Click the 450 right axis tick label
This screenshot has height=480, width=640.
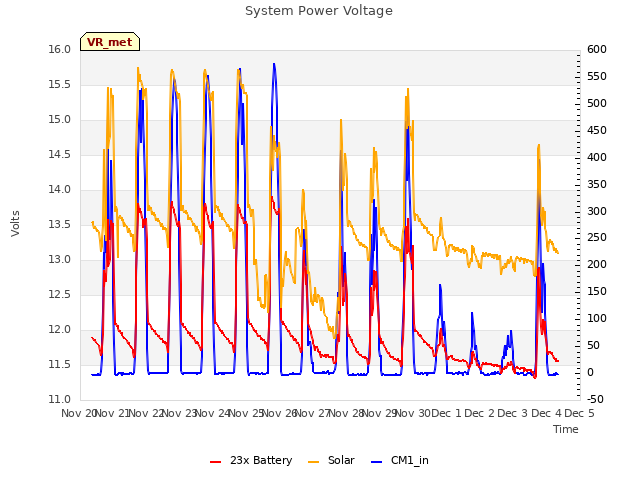coord(597,130)
